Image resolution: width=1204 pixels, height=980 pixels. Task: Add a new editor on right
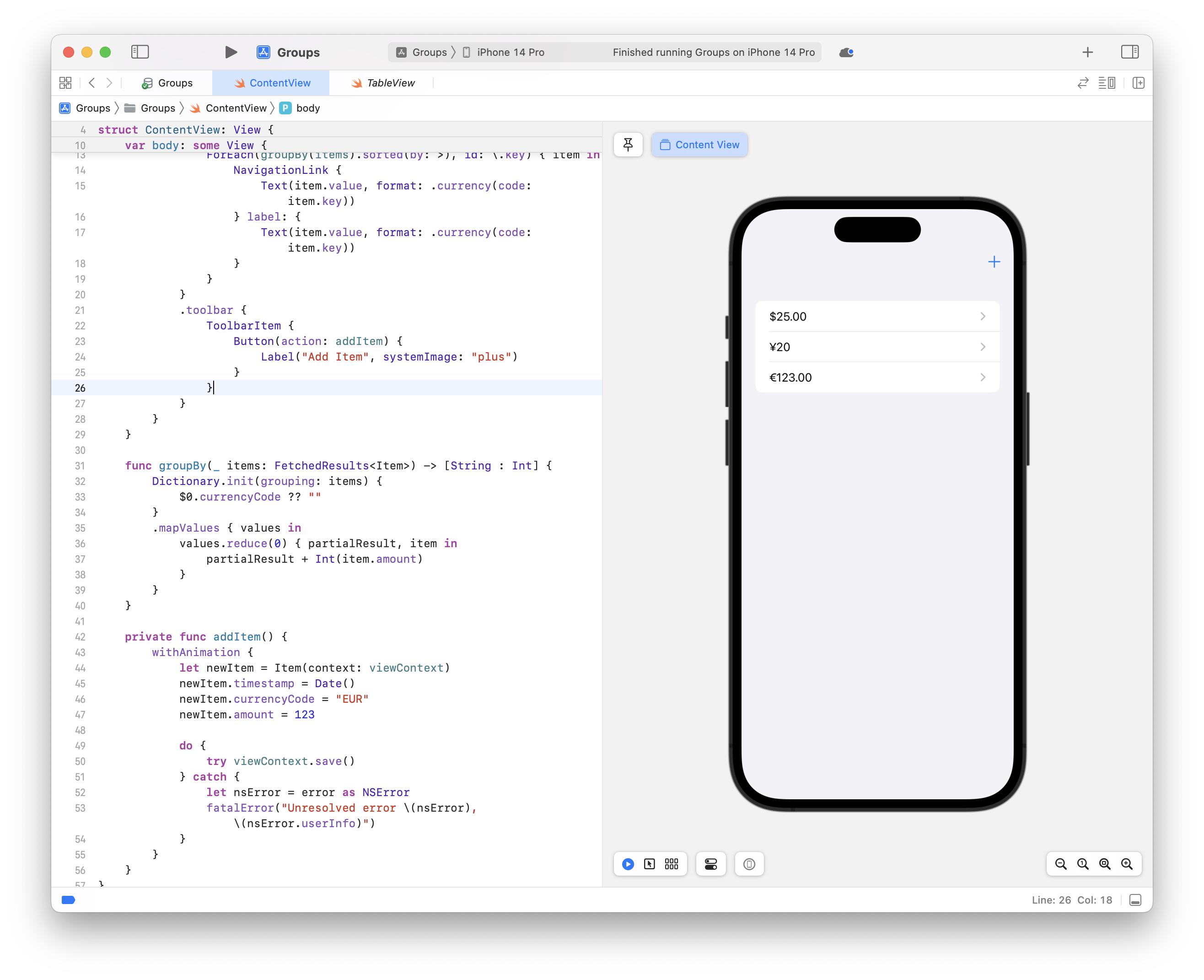1138,83
